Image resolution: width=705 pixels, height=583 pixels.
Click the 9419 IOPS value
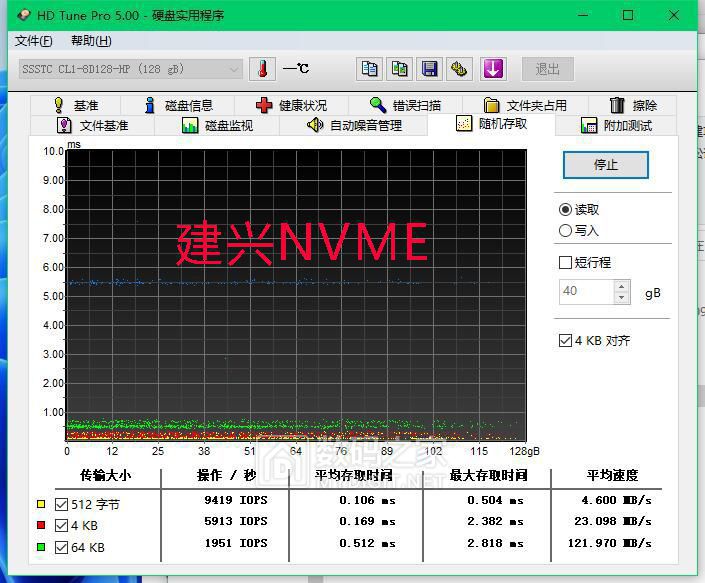[x=236, y=500]
